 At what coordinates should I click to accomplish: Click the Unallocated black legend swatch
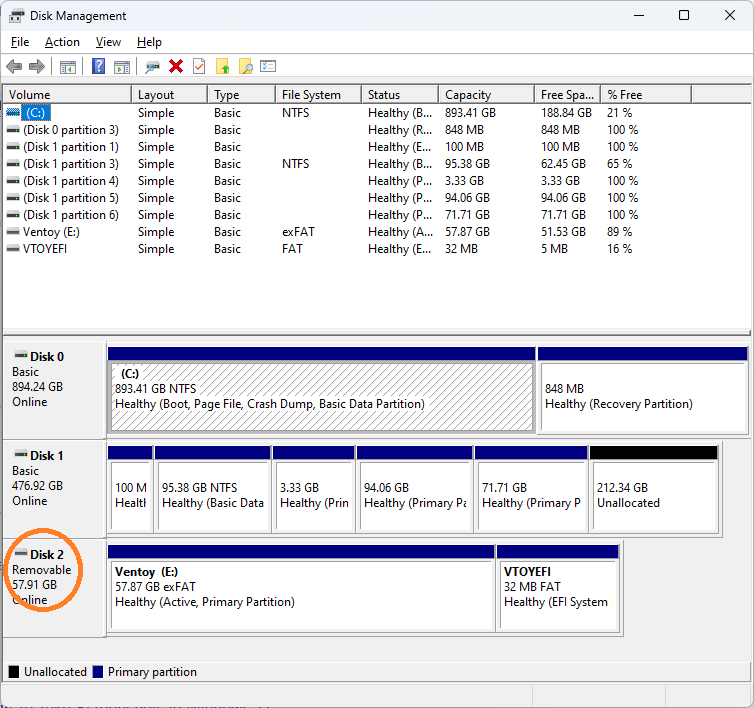pyautogui.click(x=14, y=672)
